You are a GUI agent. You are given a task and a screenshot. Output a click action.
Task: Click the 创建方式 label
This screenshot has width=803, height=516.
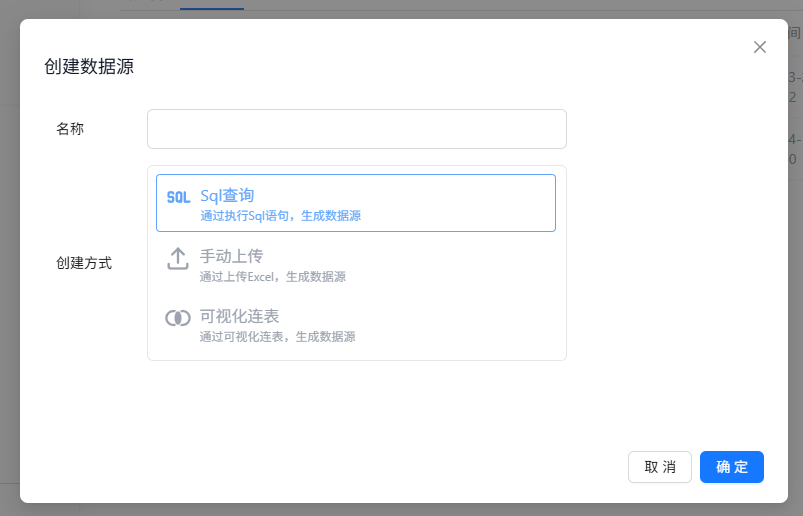[x=84, y=263]
